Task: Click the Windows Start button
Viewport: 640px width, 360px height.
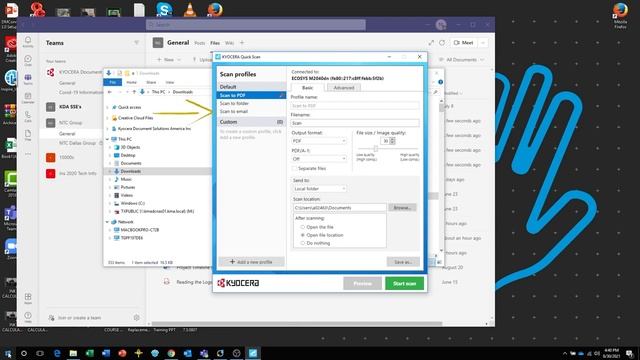Action: click(x=8, y=353)
